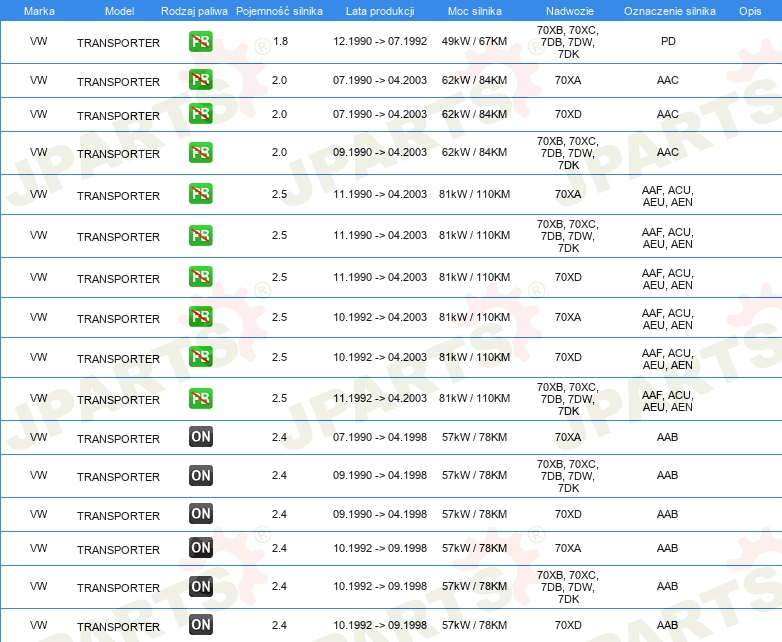
Task: Click VW in the 07.1990 -> 04.1998 row
Action: (x=38, y=437)
